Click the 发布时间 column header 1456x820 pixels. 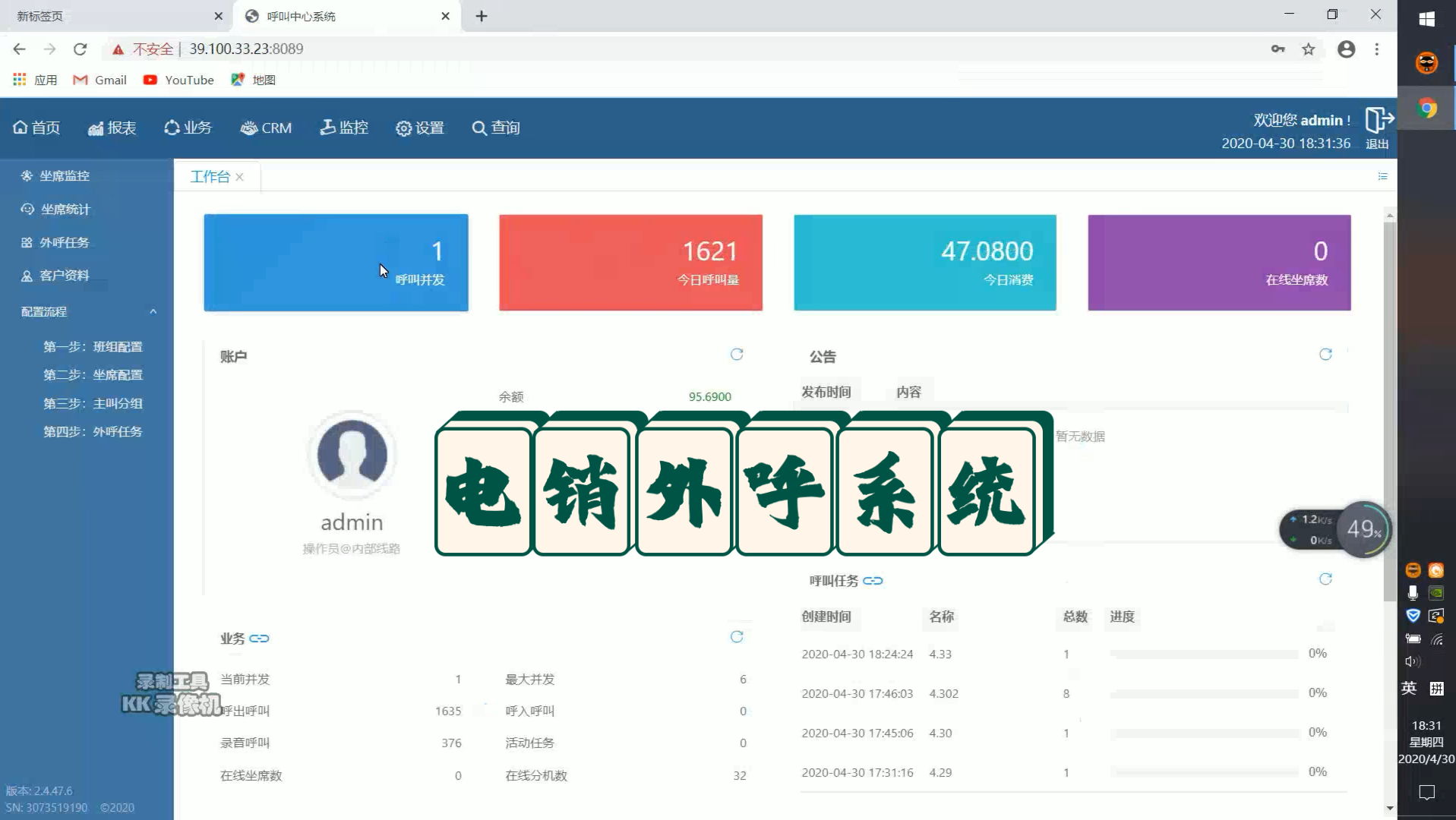[x=826, y=392]
